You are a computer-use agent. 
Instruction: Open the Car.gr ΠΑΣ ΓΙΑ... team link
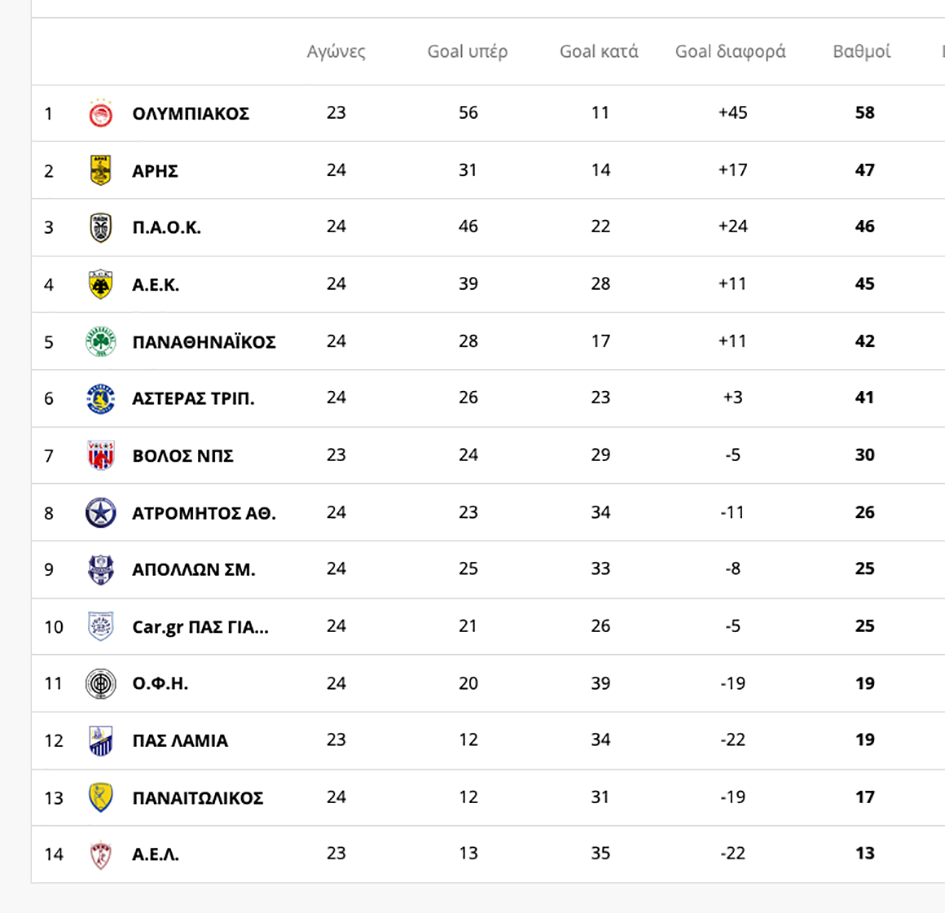(201, 627)
